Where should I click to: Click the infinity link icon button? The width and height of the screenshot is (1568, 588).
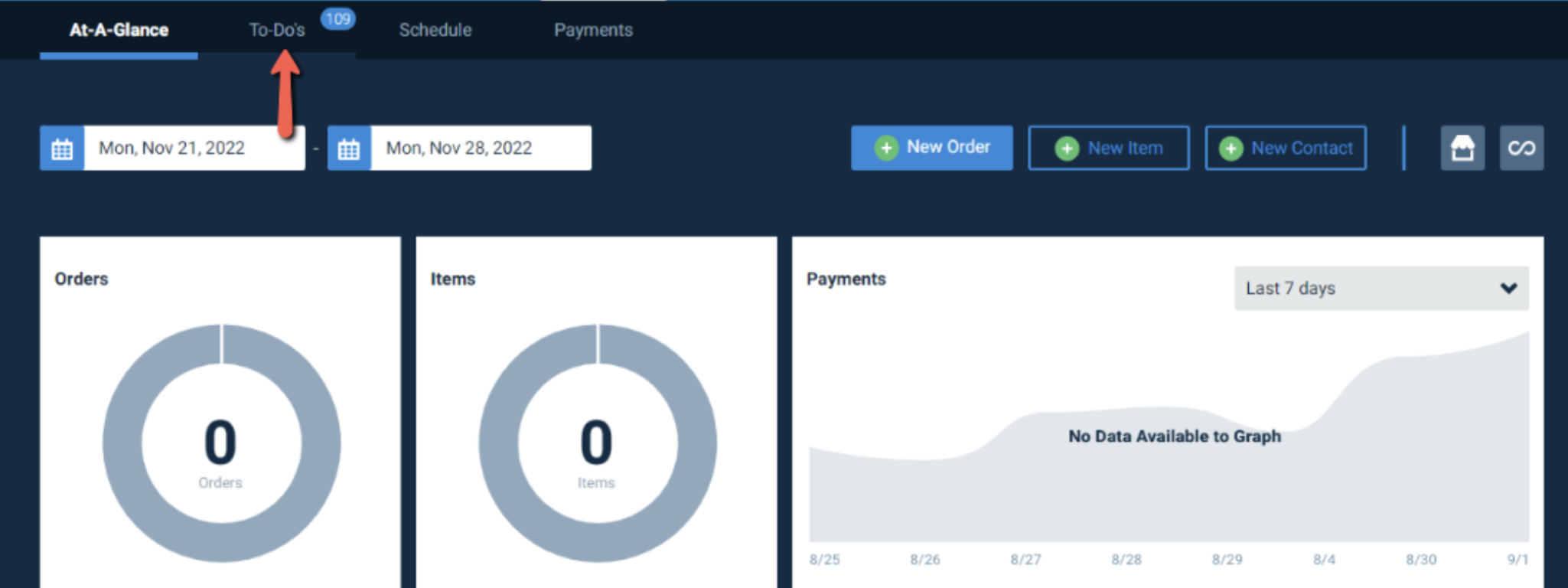click(x=1521, y=148)
